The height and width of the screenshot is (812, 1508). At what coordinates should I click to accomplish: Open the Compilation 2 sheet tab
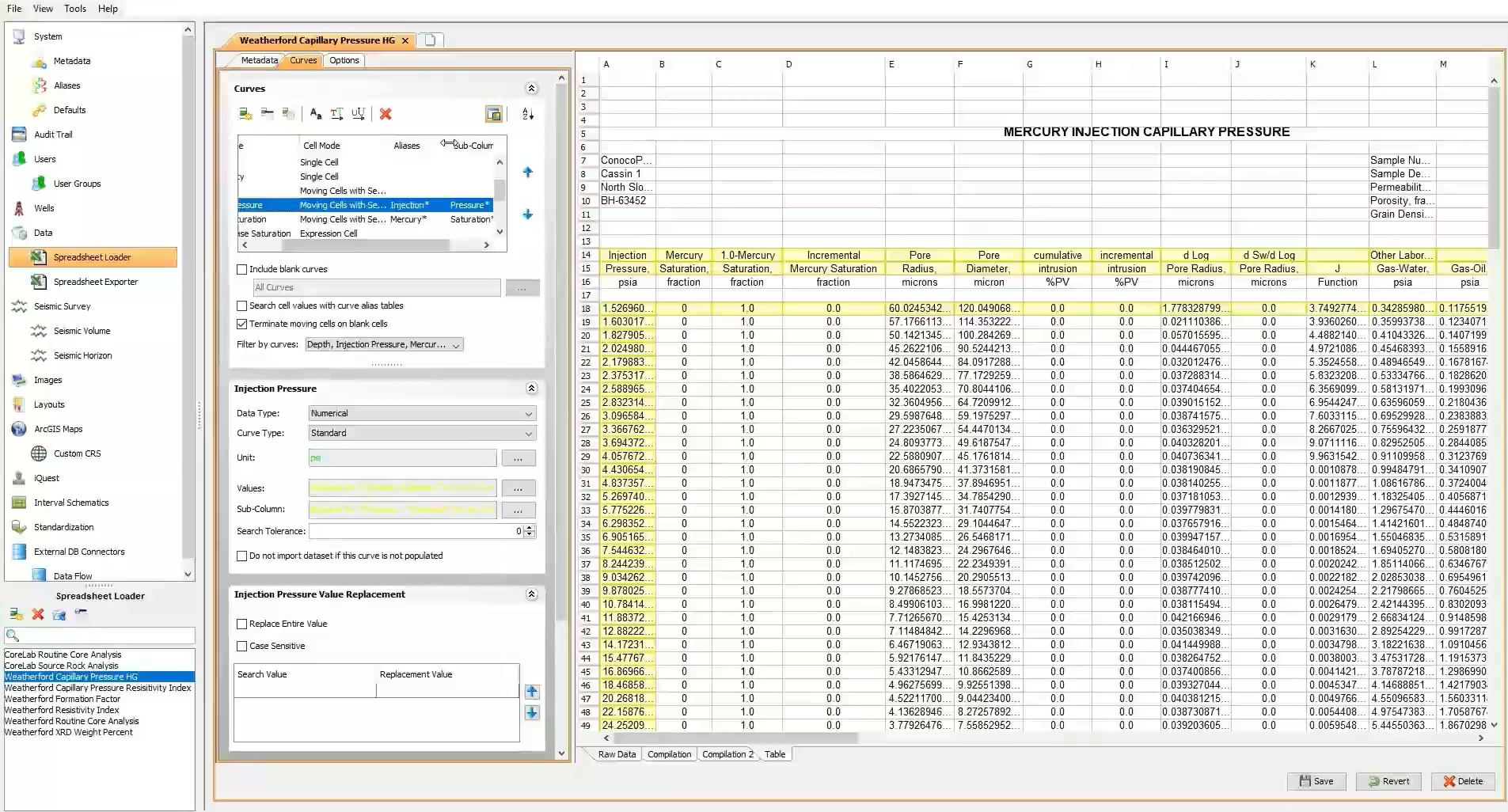[728, 754]
